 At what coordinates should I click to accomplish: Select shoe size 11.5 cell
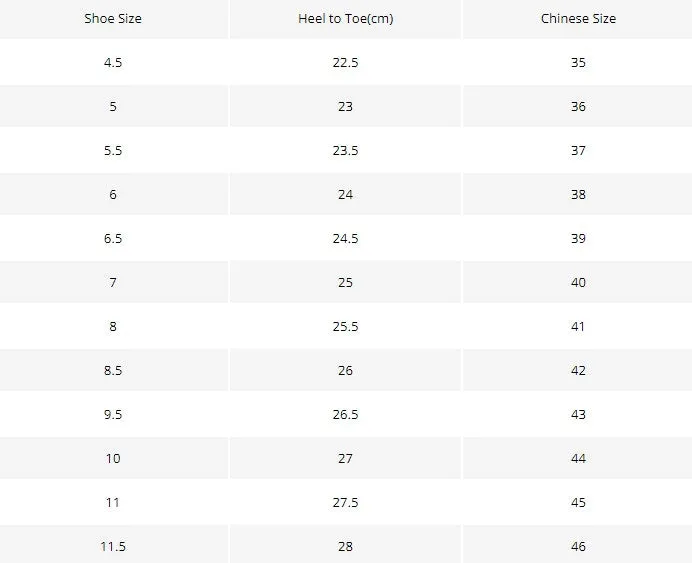[113, 546]
